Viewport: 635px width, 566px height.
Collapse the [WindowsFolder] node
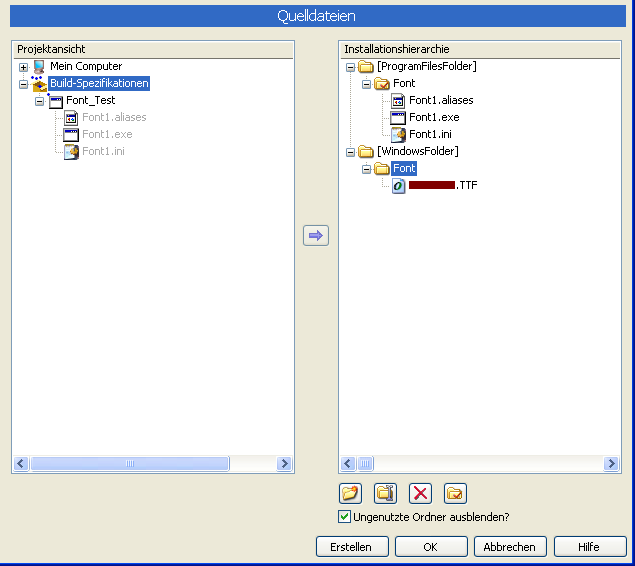pyautogui.click(x=350, y=152)
